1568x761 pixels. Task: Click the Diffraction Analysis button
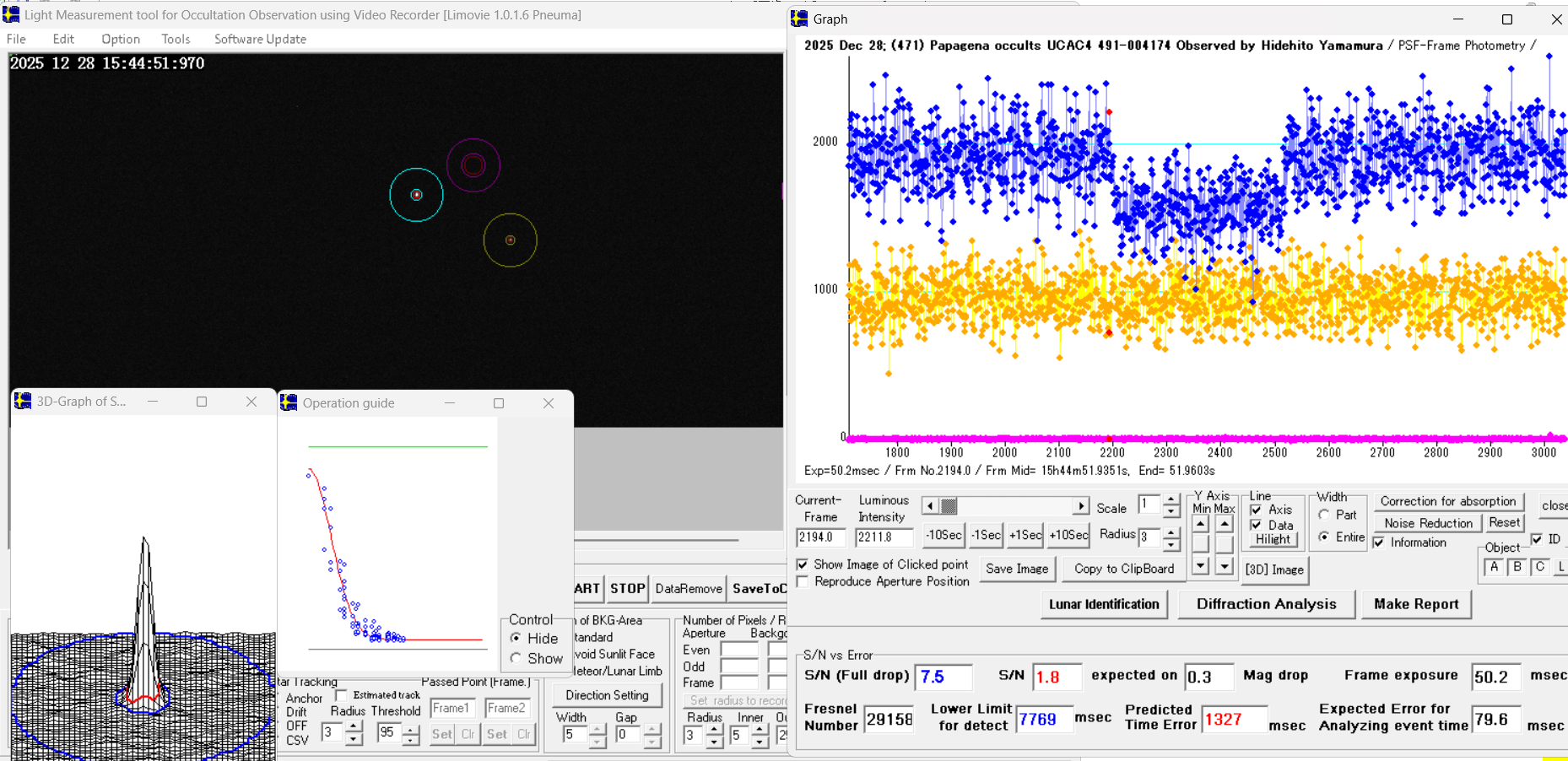coord(1266,604)
